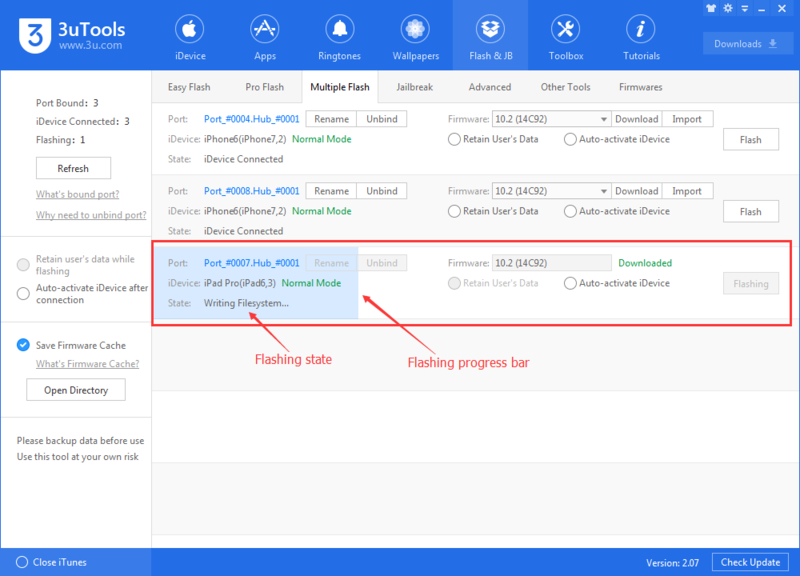Minimize the 3uTools window

tap(762, 9)
